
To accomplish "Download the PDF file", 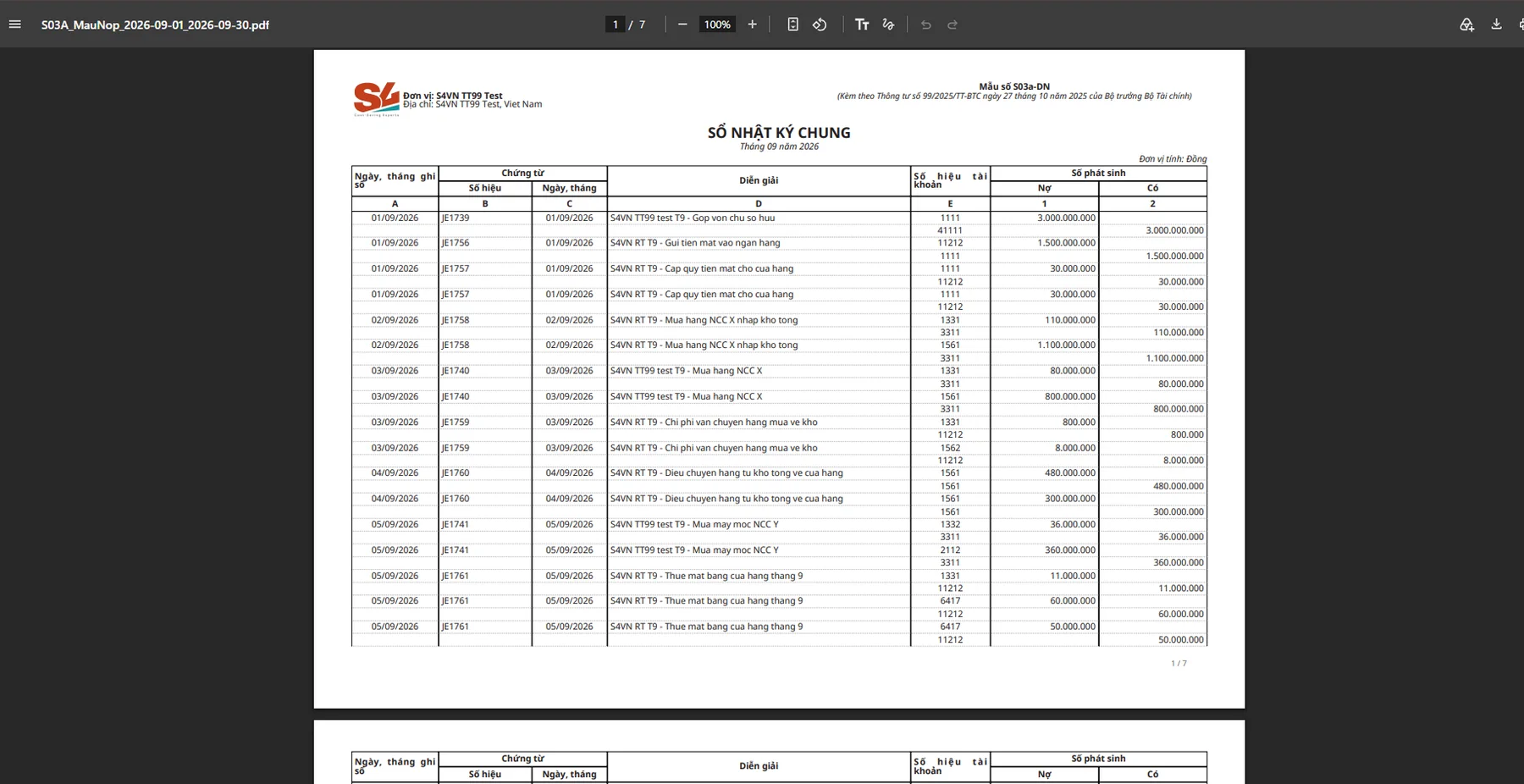I will click(1496, 25).
